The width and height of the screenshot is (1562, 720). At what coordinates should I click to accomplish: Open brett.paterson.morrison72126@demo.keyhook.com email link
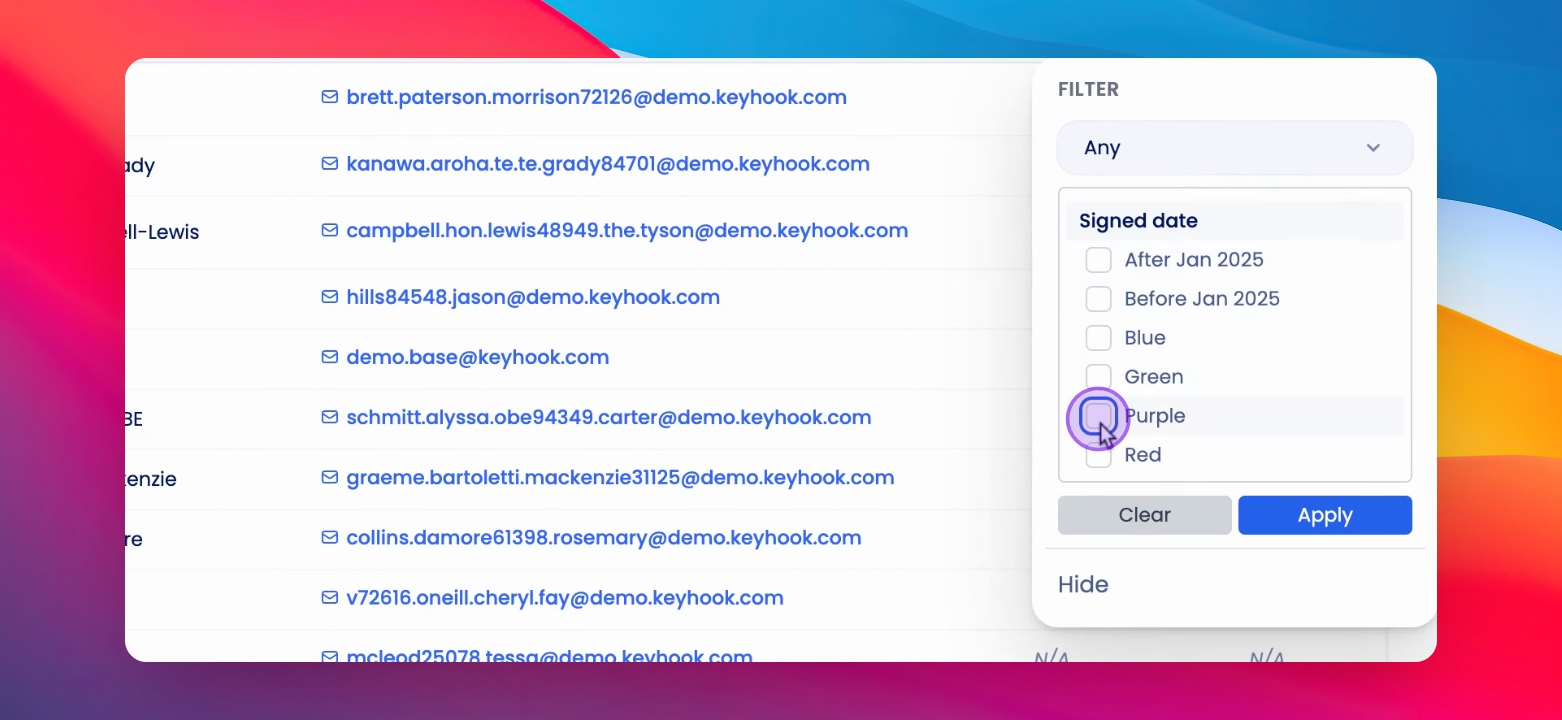(596, 97)
